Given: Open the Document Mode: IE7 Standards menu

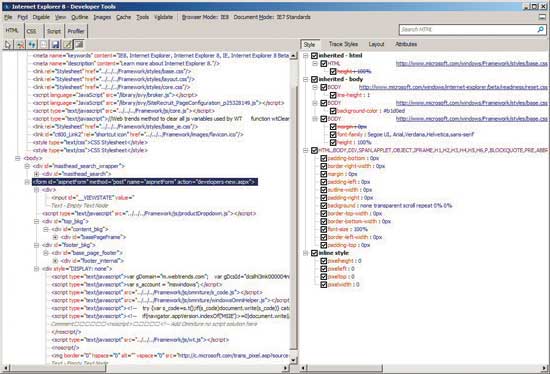Looking at the screenshot, I should tap(272, 17).
